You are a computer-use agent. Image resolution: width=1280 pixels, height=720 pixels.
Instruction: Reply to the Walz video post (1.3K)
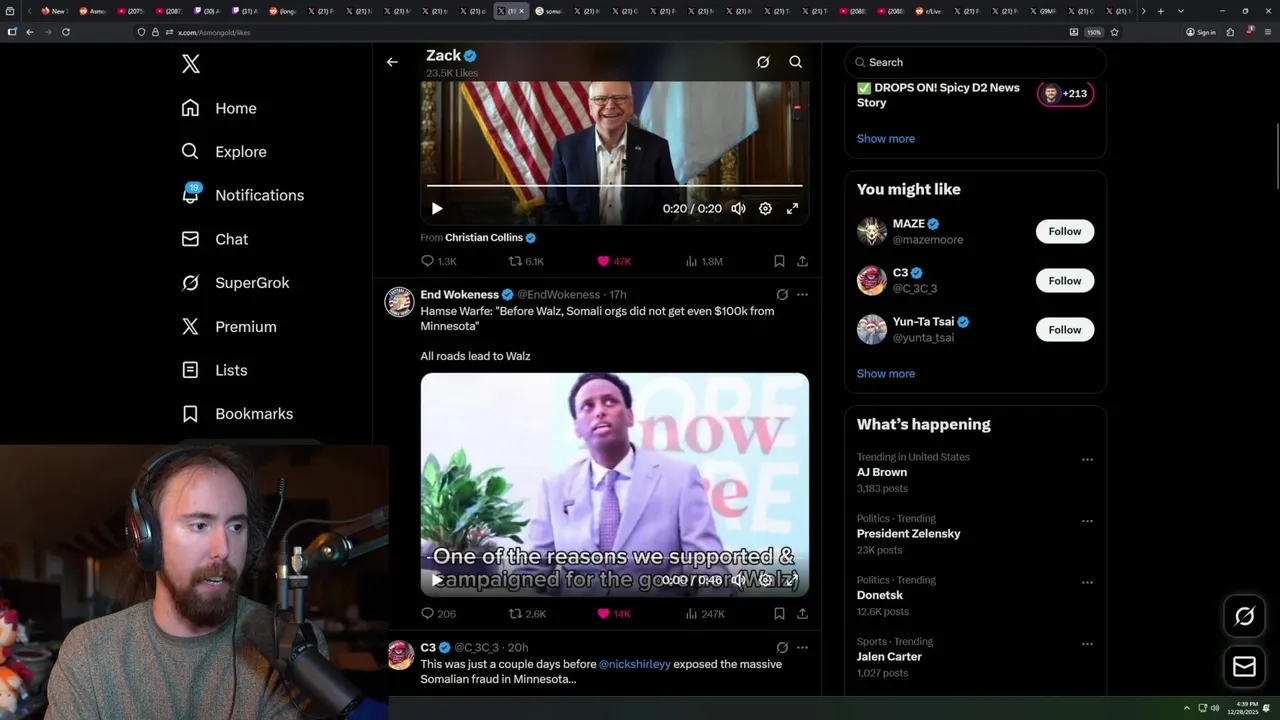(x=438, y=261)
